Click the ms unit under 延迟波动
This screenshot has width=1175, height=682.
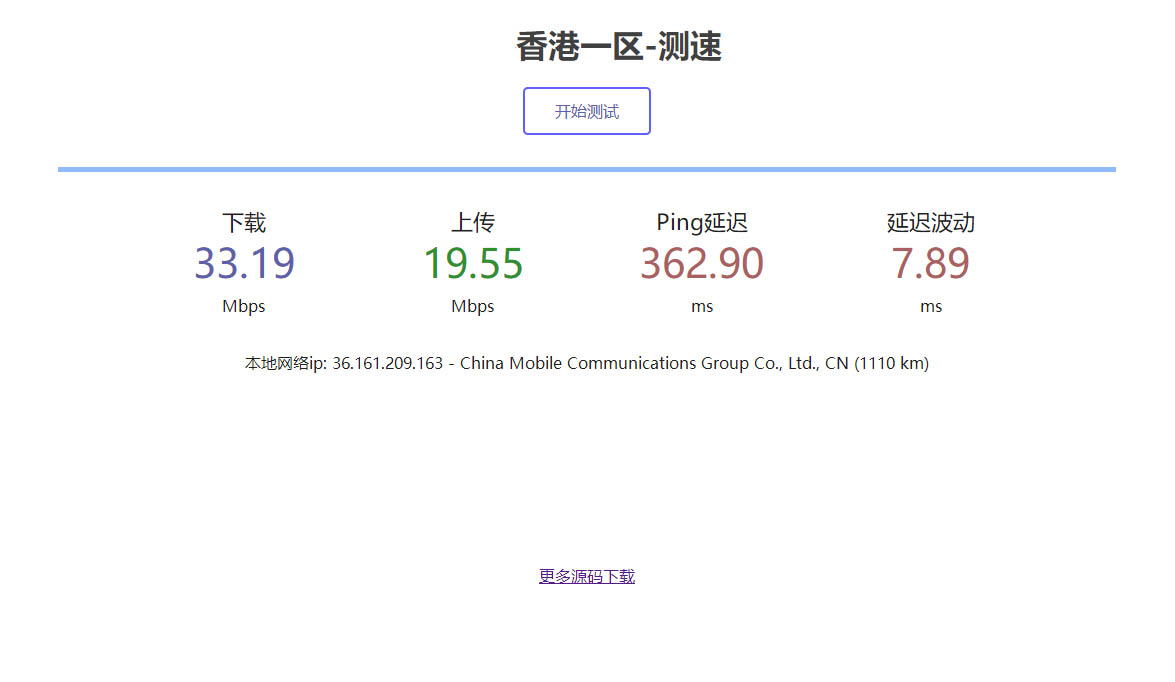pyautogui.click(x=930, y=307)
